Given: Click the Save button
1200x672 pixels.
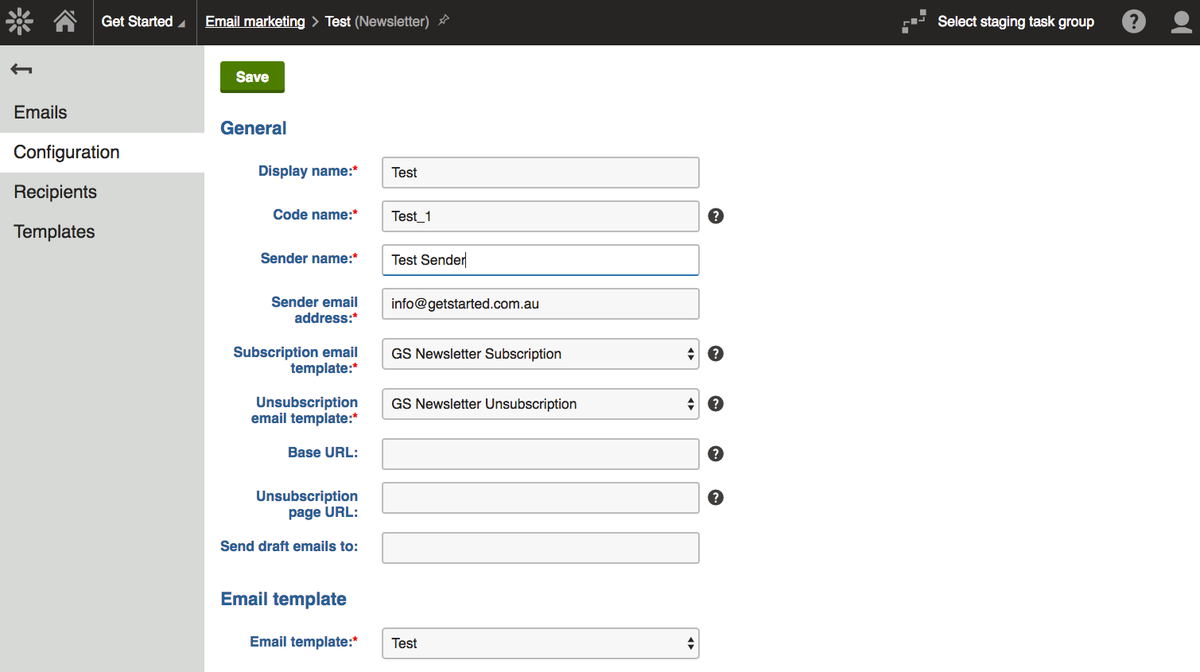Looking at the screenshot, I should click(251, 76).
